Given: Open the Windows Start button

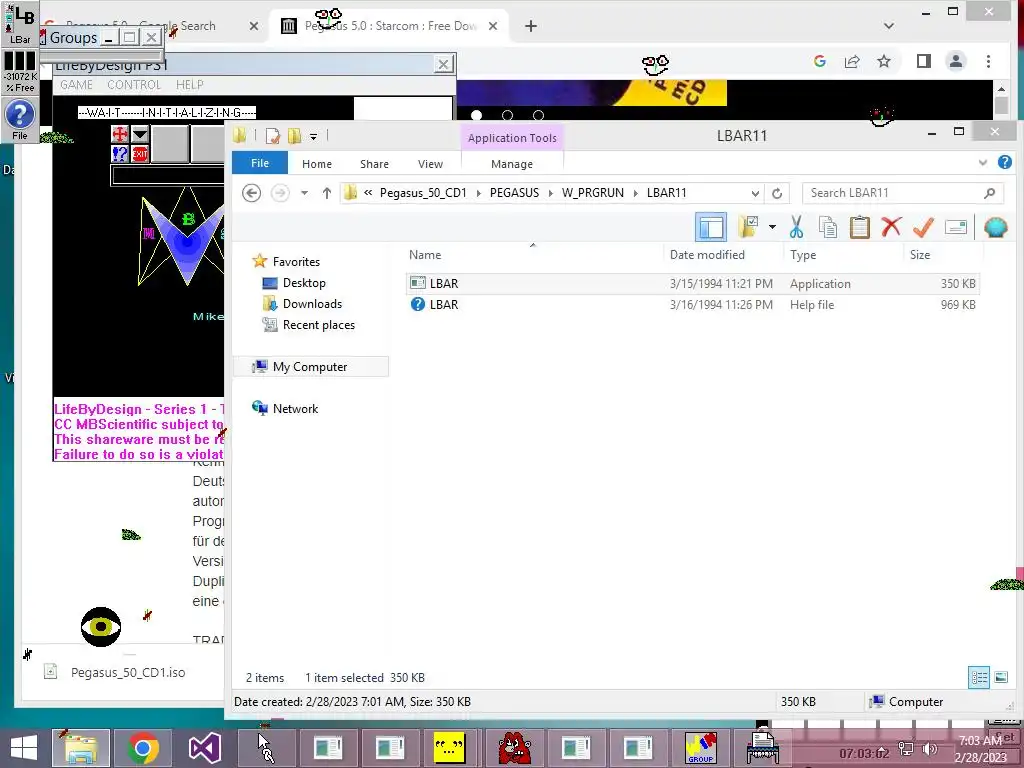Looking at the screenshot, I should coord(24,748).
